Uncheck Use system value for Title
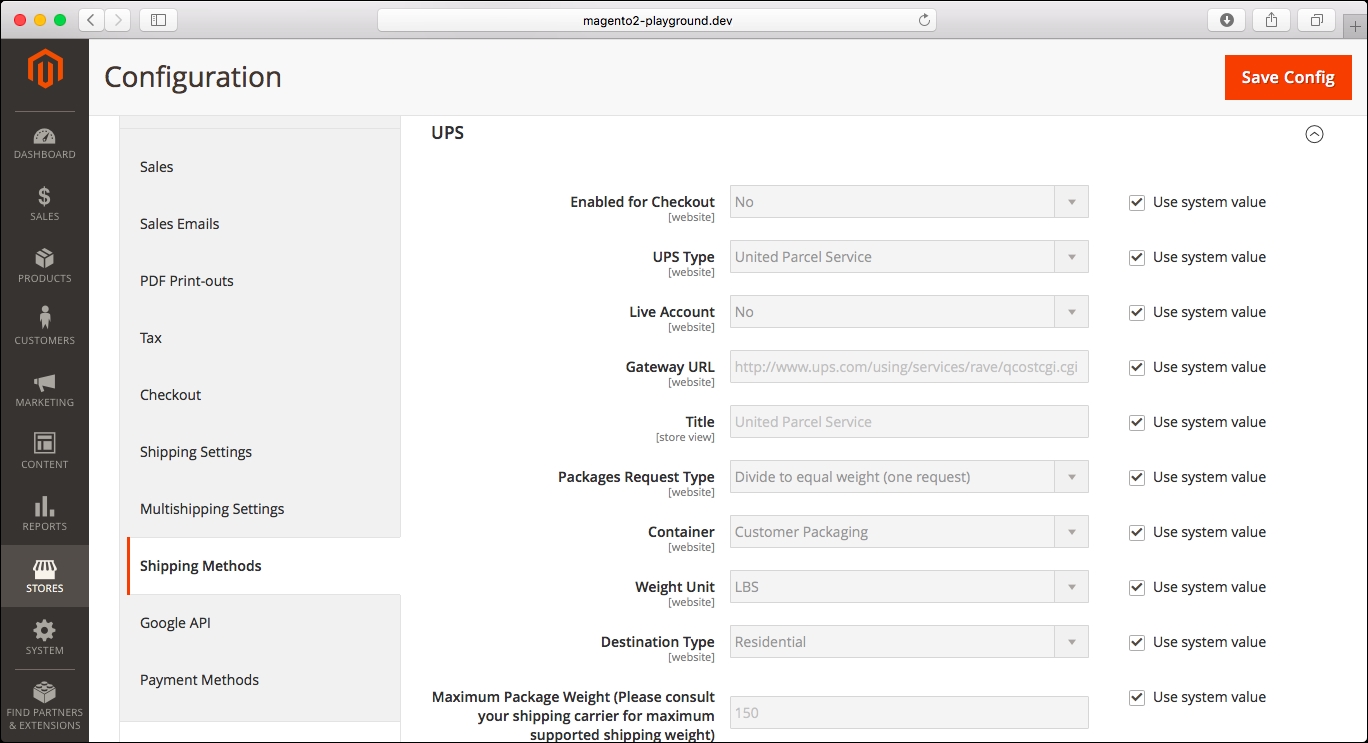This screenshot has height=743, width=1368. point(1136,422)
